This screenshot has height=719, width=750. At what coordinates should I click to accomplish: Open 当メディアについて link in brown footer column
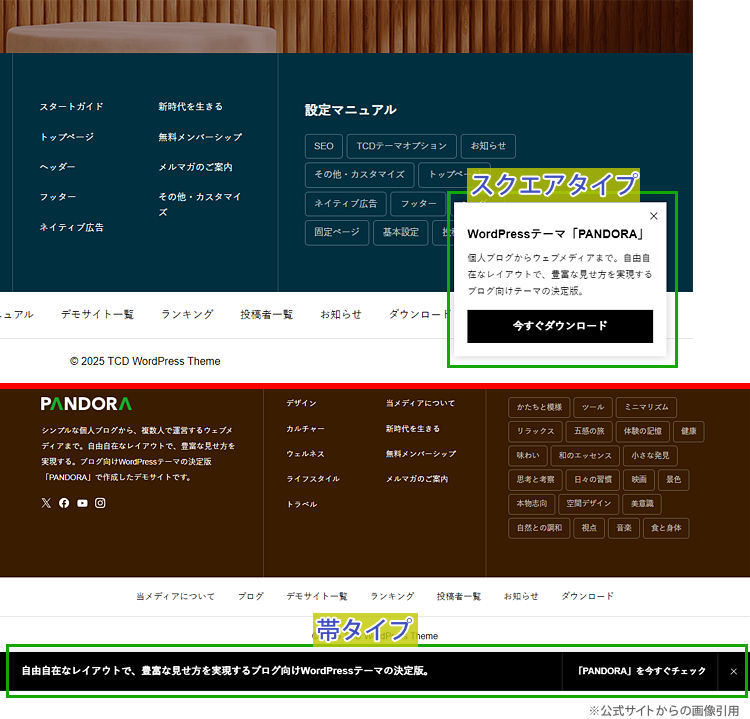tap(420, 403)
